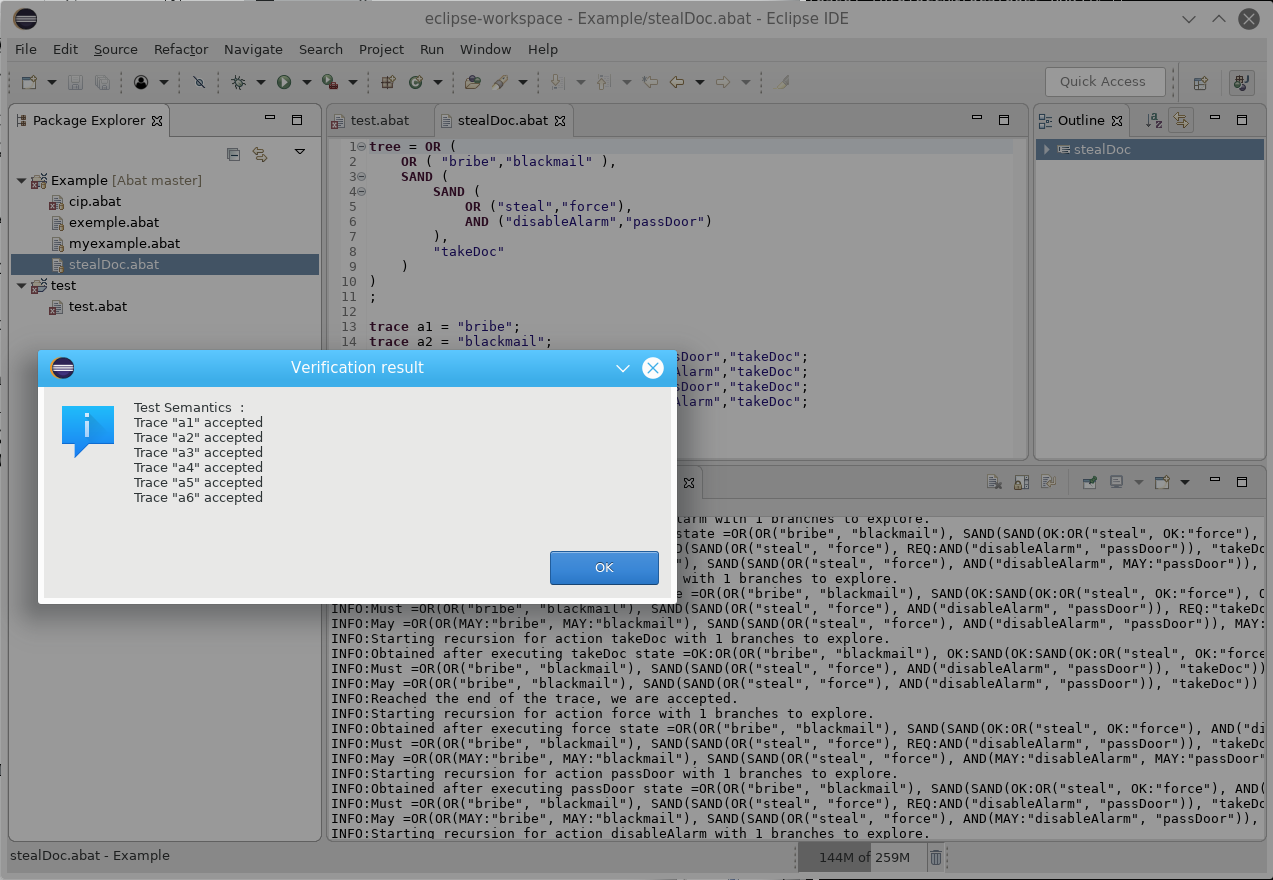This screenshot has height=880, width=1273.
Task: Close the Verification result dialog
Action: pos(653,368)
